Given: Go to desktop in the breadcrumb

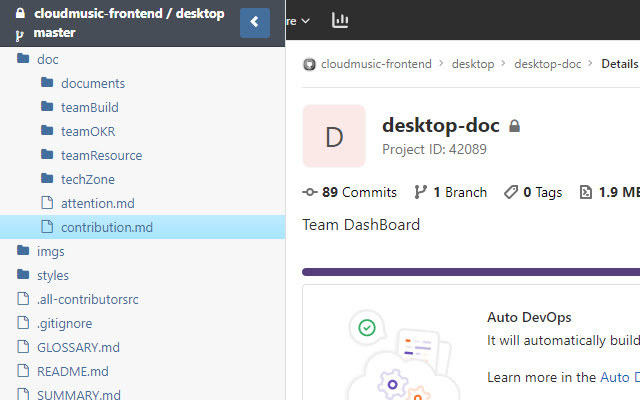Looking at the screenshot, I should pos(472,64).
